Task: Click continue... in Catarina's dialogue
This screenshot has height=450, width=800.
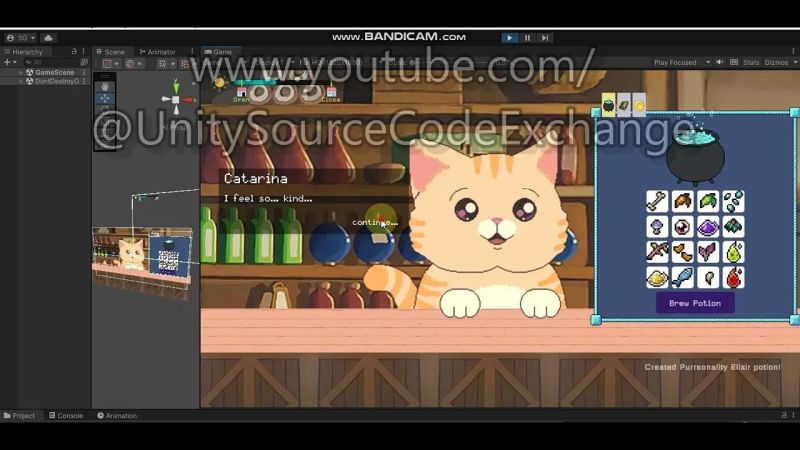Action: tap(374, 222)
